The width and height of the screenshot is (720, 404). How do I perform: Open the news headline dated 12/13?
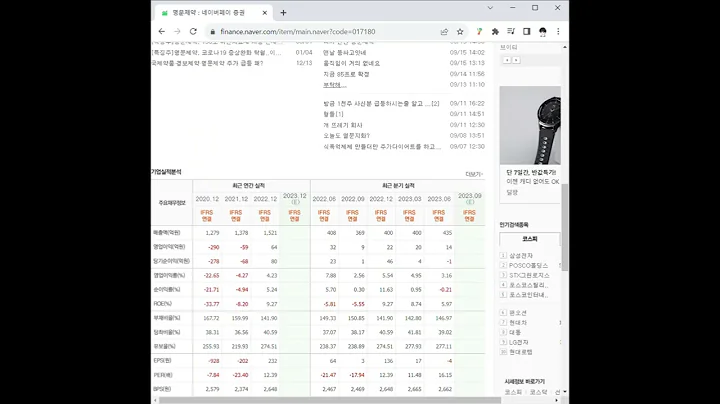coord(207,63)
